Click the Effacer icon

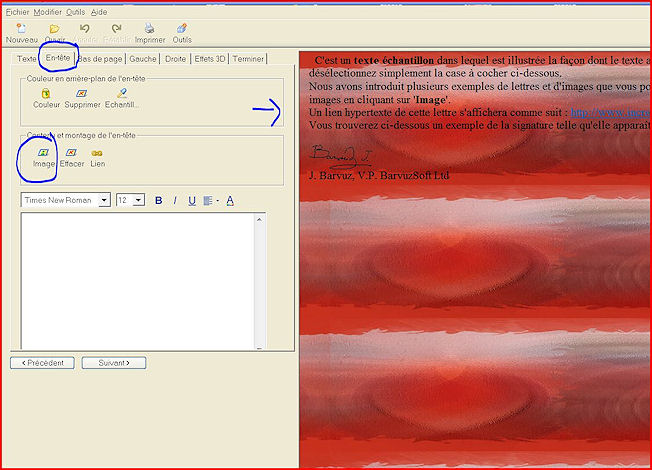point(72,153)
